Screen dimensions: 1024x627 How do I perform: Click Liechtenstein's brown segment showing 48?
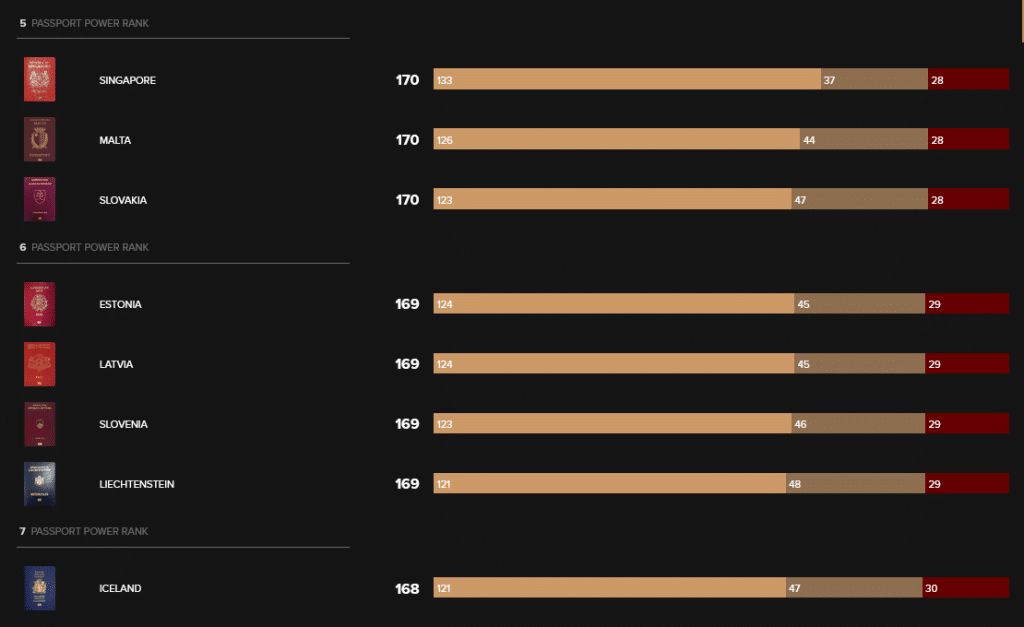pos(856,483)
